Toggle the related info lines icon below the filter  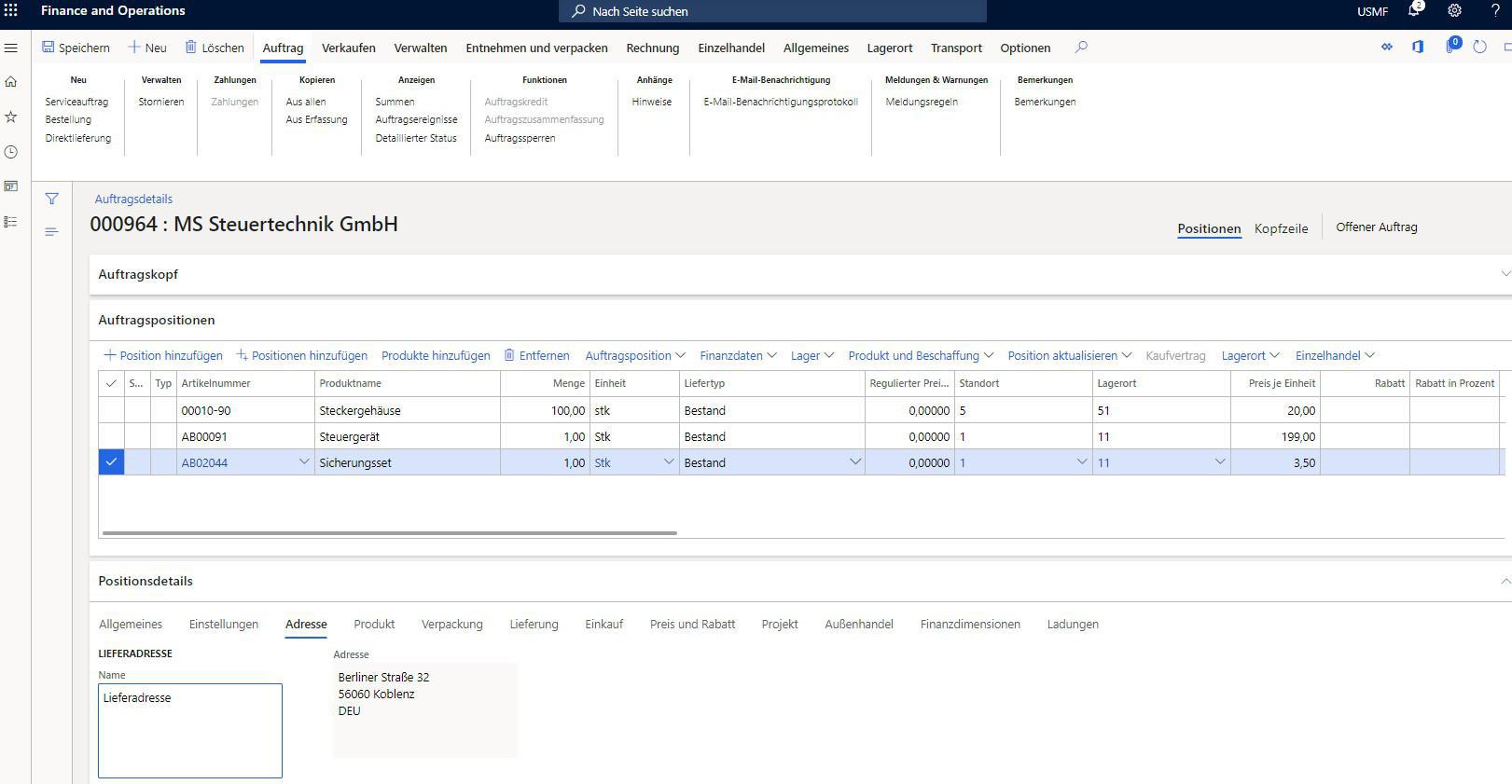tap(51, 231)
